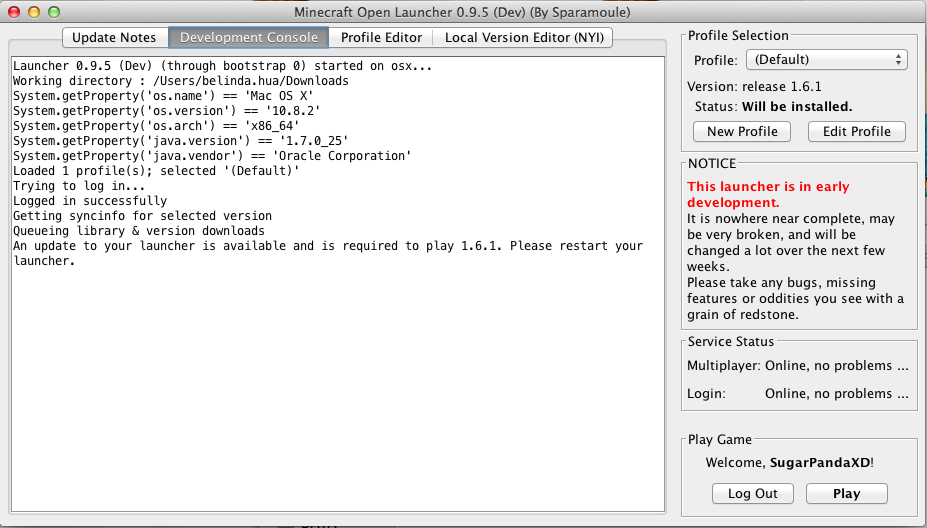Click the red early development notice
927x528 pixels.
click(x=768, y=195)
